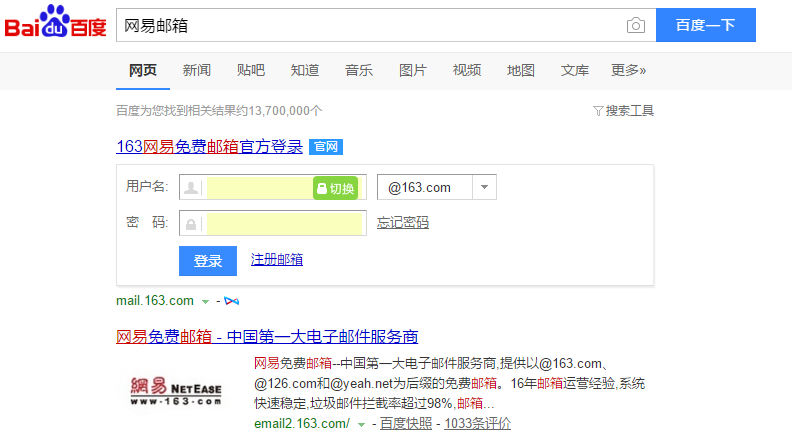Click the blue 登录 login button
This screenshot has height=442, width=792.
pyautogui.click(x=208, y=261)
